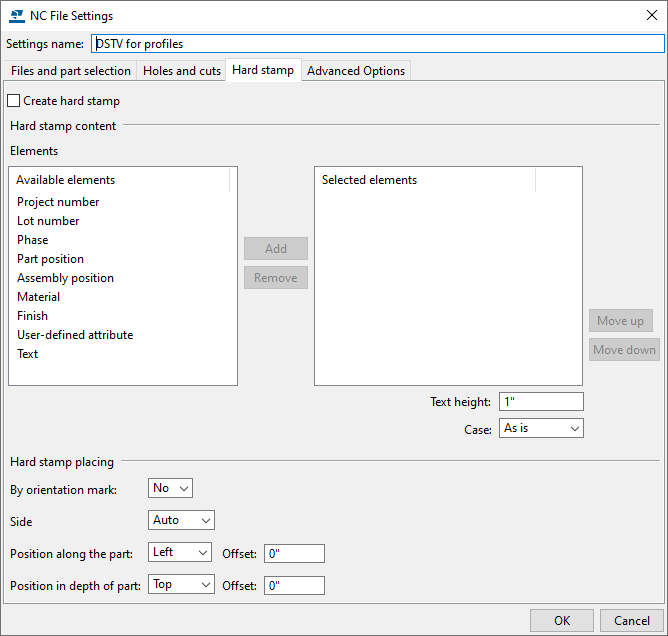Click Offset field for position along part
This screenshot has width=668, height=636.
coord(294,554)
